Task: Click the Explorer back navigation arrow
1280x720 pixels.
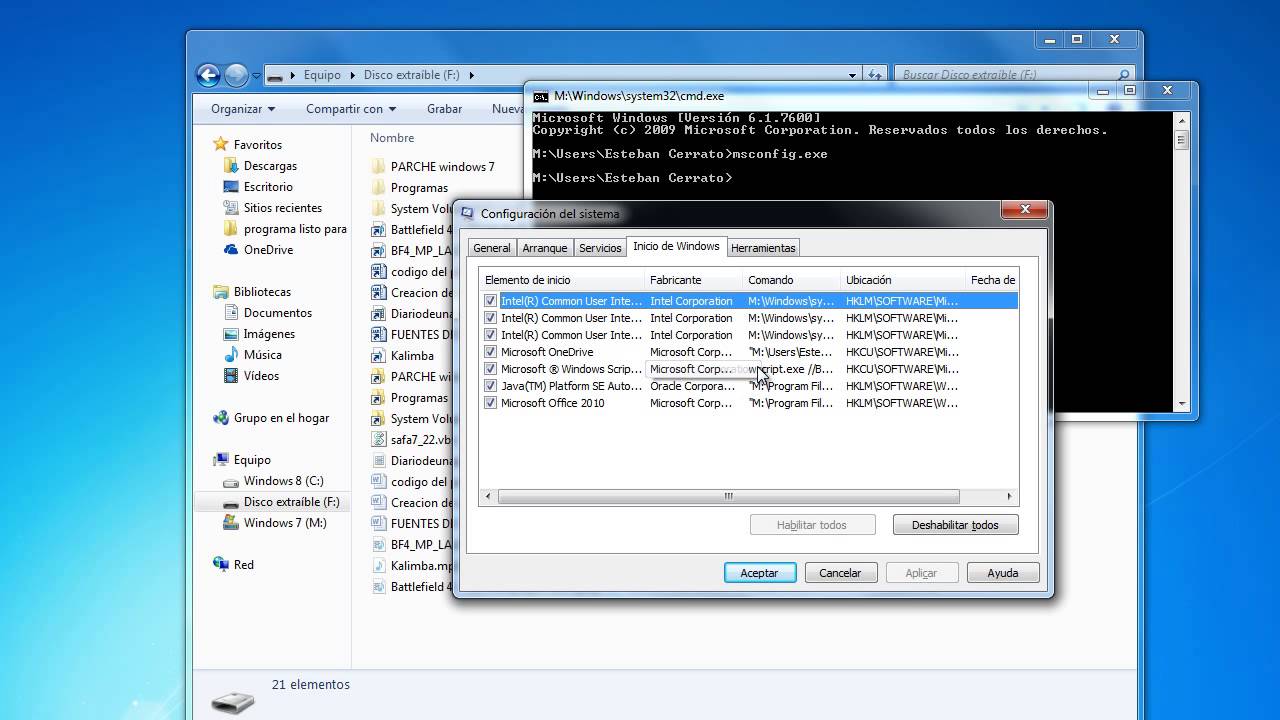Action: [x=208, y=75]
